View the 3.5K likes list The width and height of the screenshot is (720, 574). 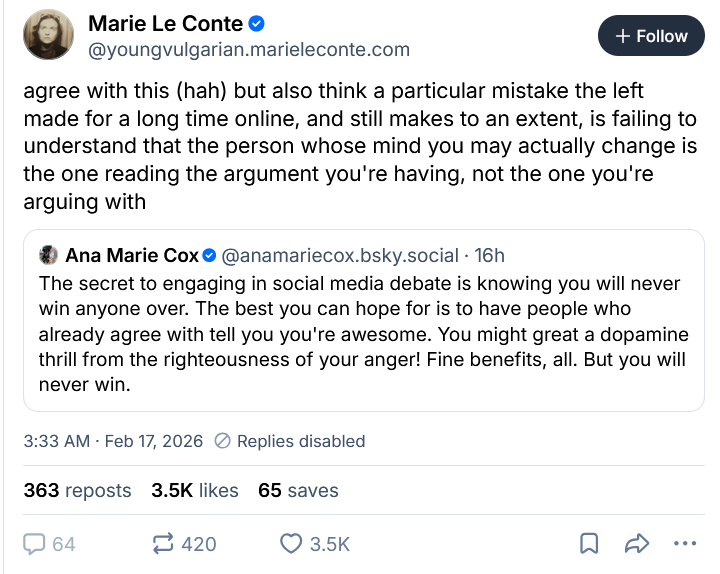[195, 490]
